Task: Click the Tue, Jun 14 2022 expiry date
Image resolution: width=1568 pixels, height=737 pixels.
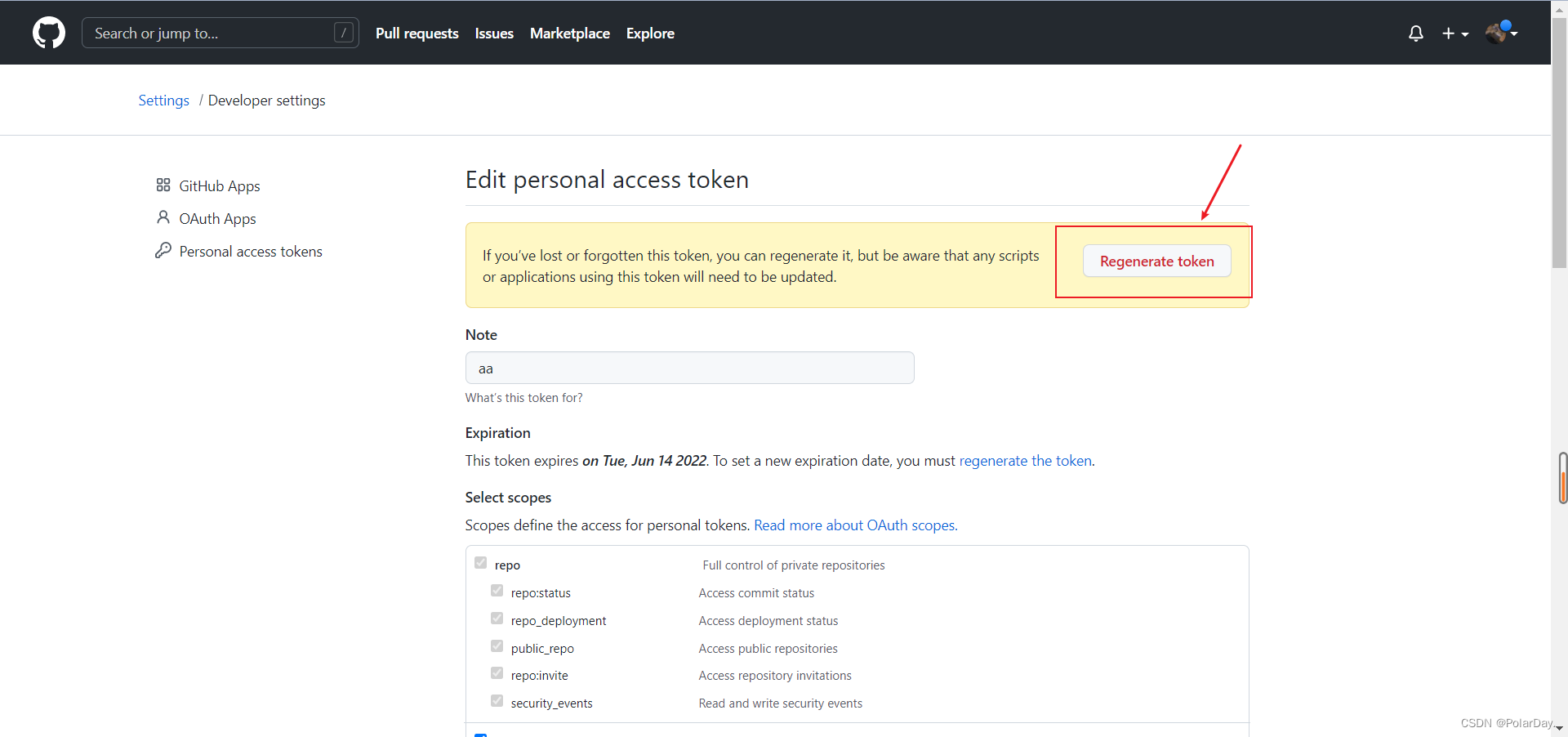Action: pos(654,461)
